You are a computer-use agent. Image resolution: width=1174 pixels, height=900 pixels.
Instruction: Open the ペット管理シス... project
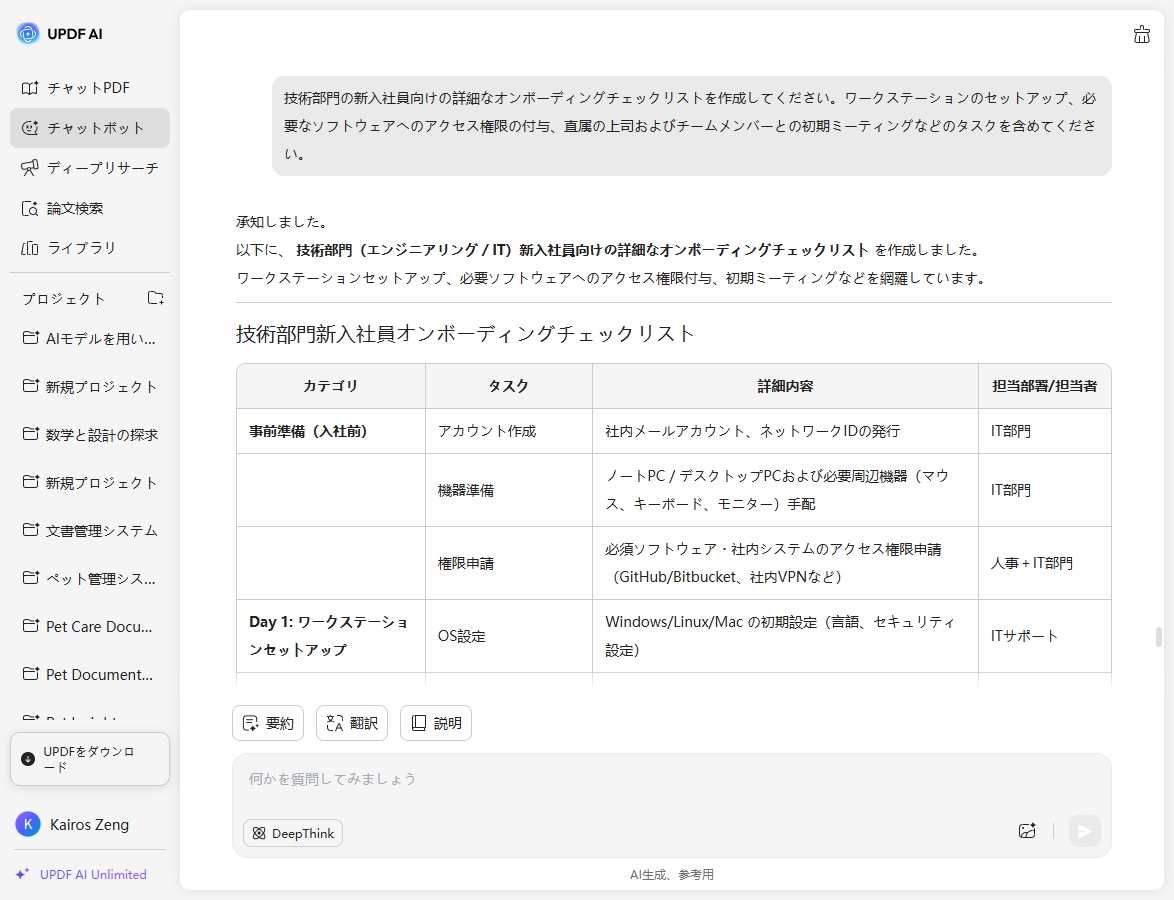tap(90, 578)
